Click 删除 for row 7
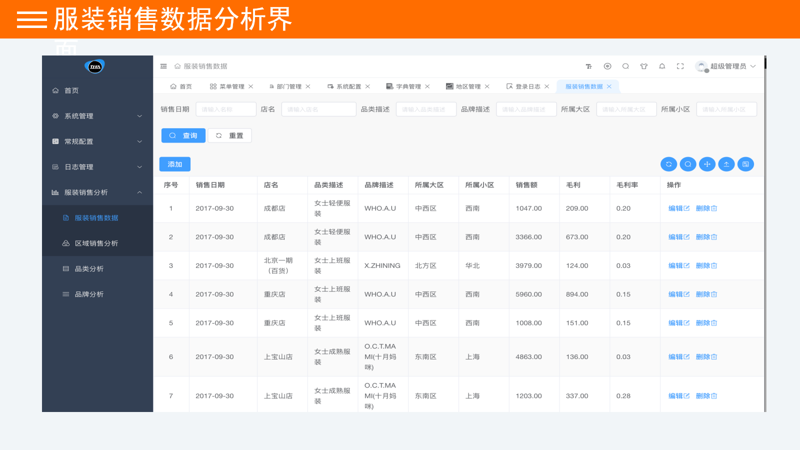 [x=707, y=396]
